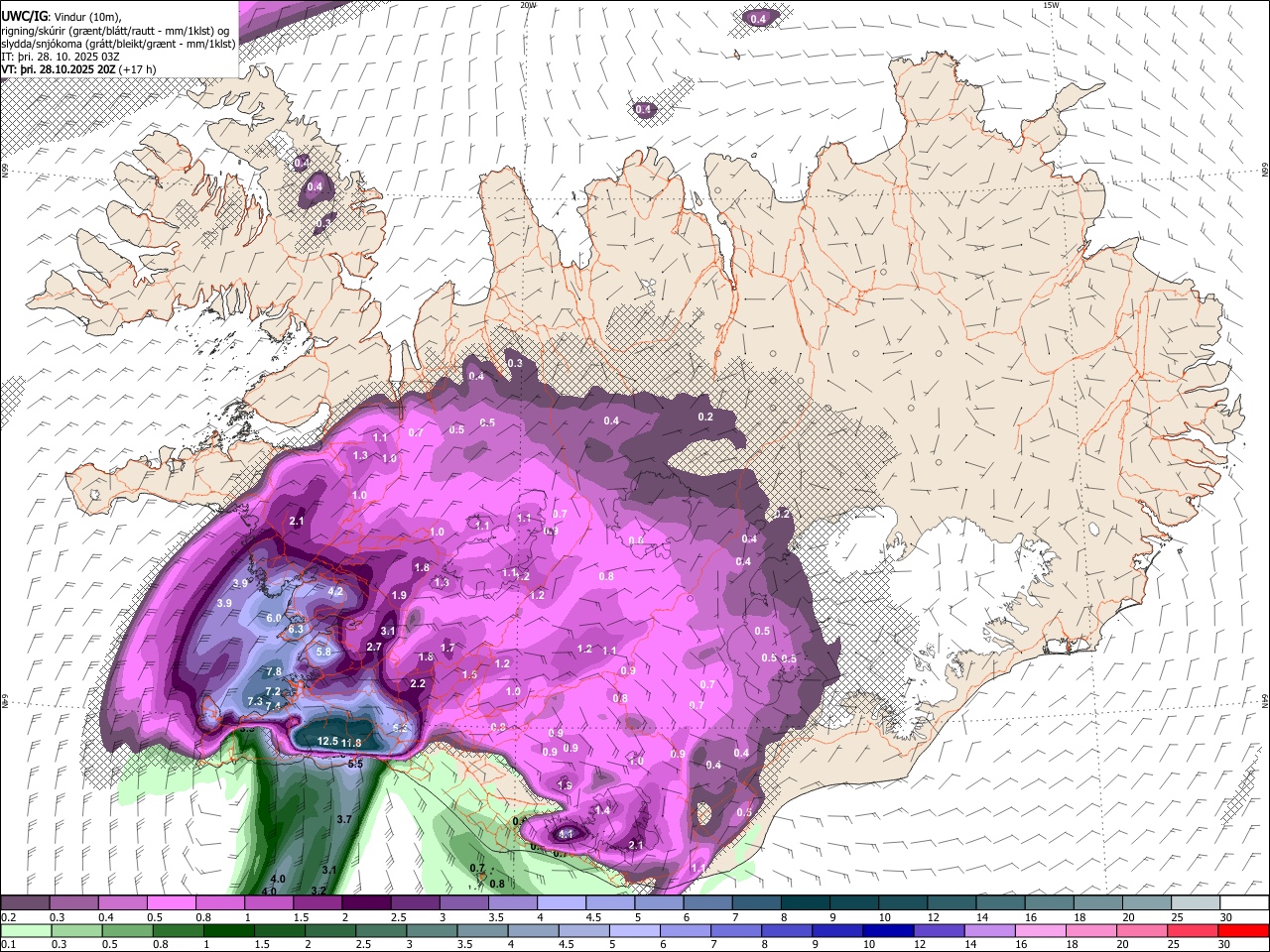Click the 0.2 label in the upper legend row
1270x952 pixels.
pyautogui.click(x=8, y=917)
